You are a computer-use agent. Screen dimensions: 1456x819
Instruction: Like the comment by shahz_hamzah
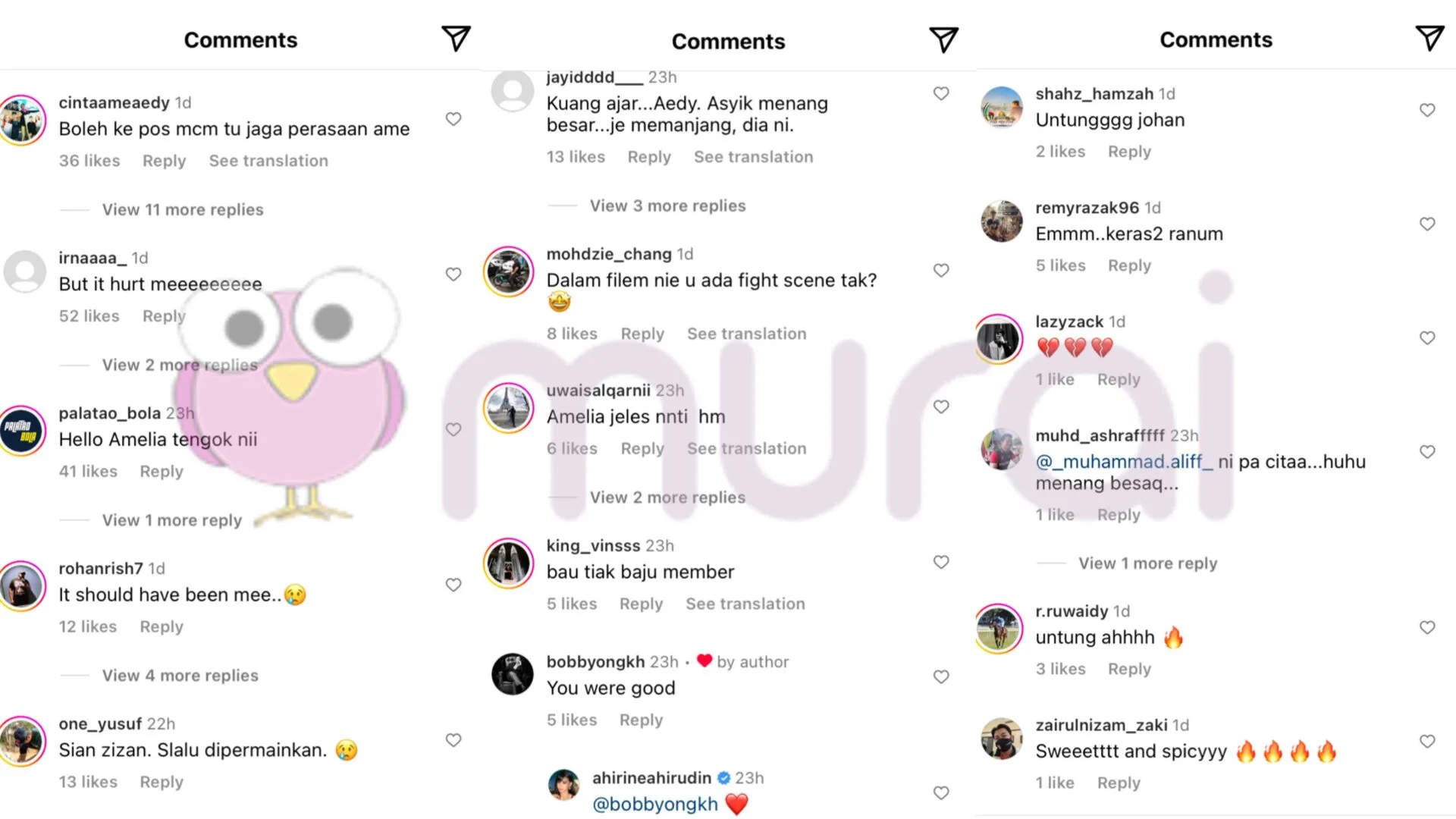[x=1427, y=110]
